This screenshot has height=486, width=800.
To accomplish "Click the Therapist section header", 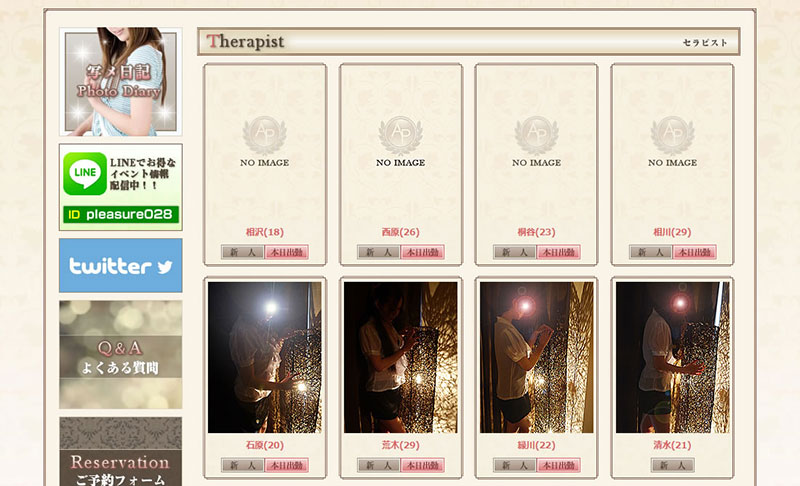I will click(468, 42).
